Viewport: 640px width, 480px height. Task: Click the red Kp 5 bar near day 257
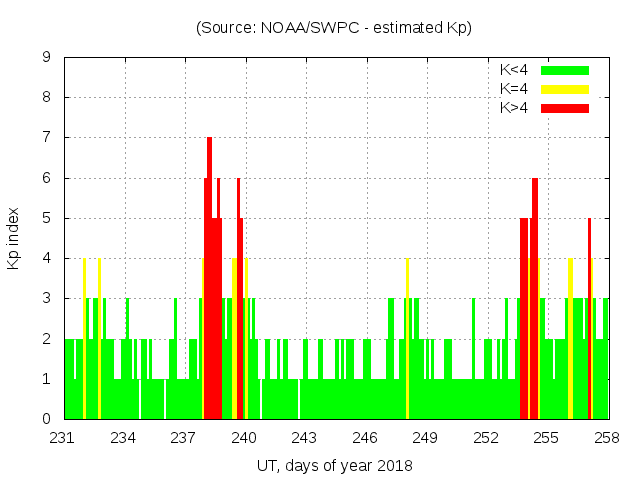pos(590,320)
